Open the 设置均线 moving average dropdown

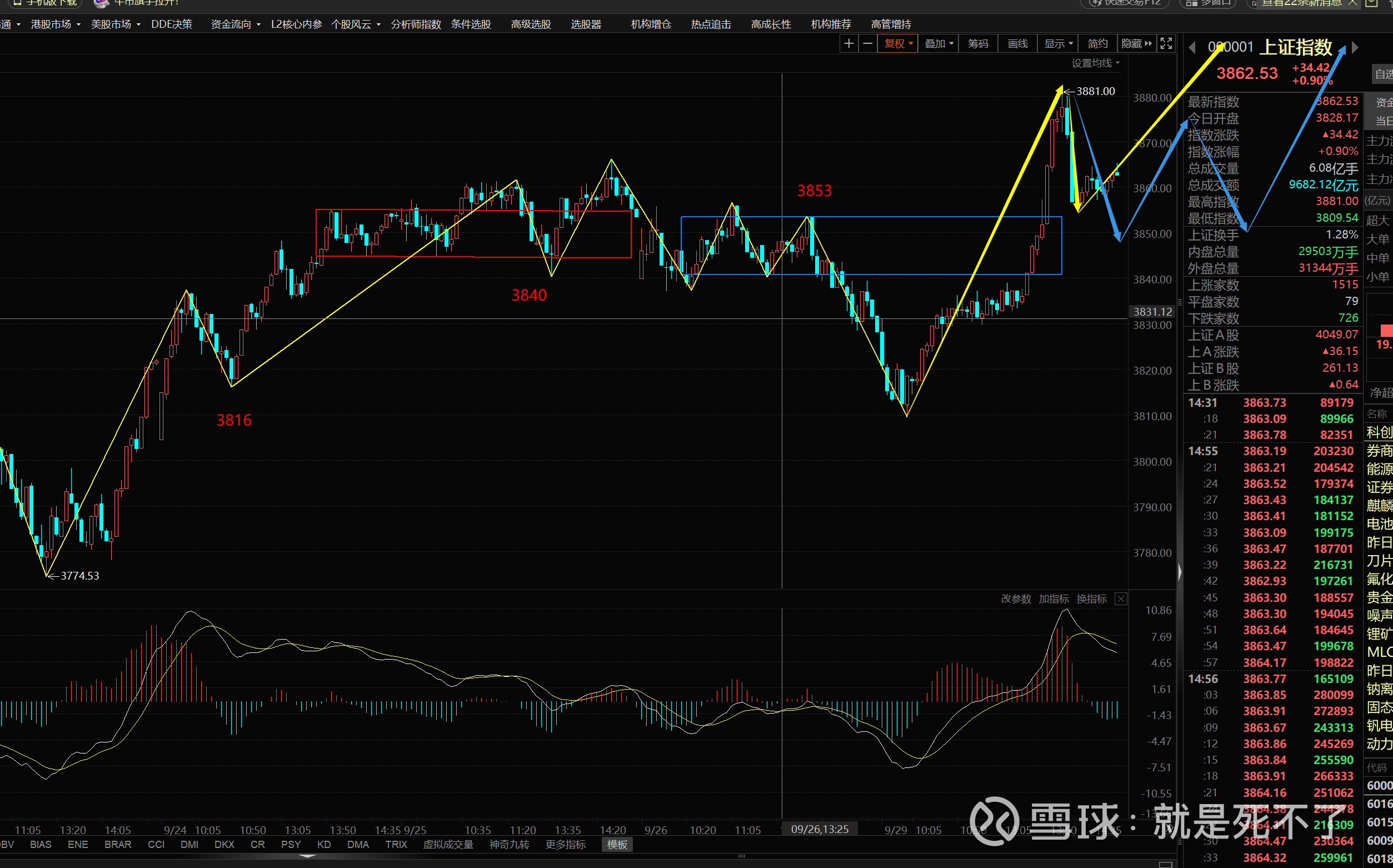tap(1095, 63)
